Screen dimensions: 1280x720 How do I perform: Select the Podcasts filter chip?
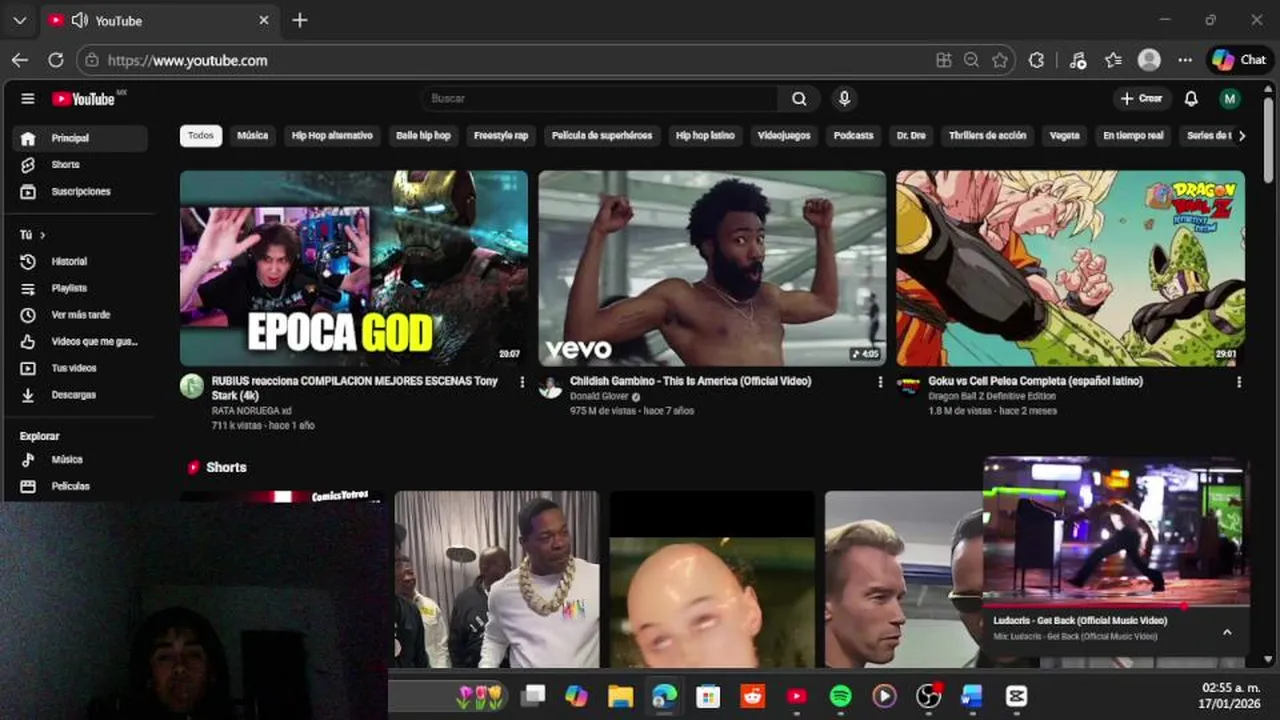[x=854, y=136]
